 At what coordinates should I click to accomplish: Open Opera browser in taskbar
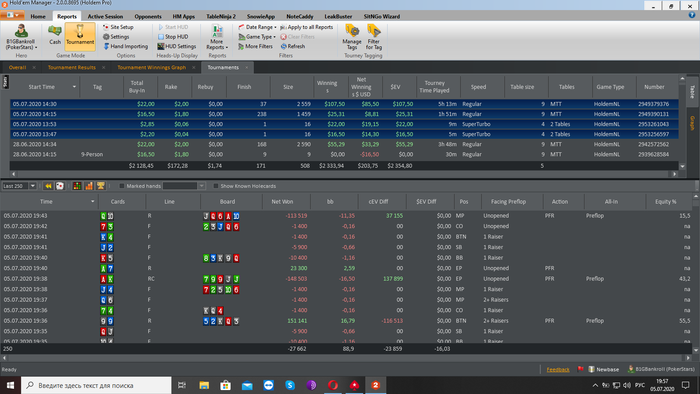(333, 385)
